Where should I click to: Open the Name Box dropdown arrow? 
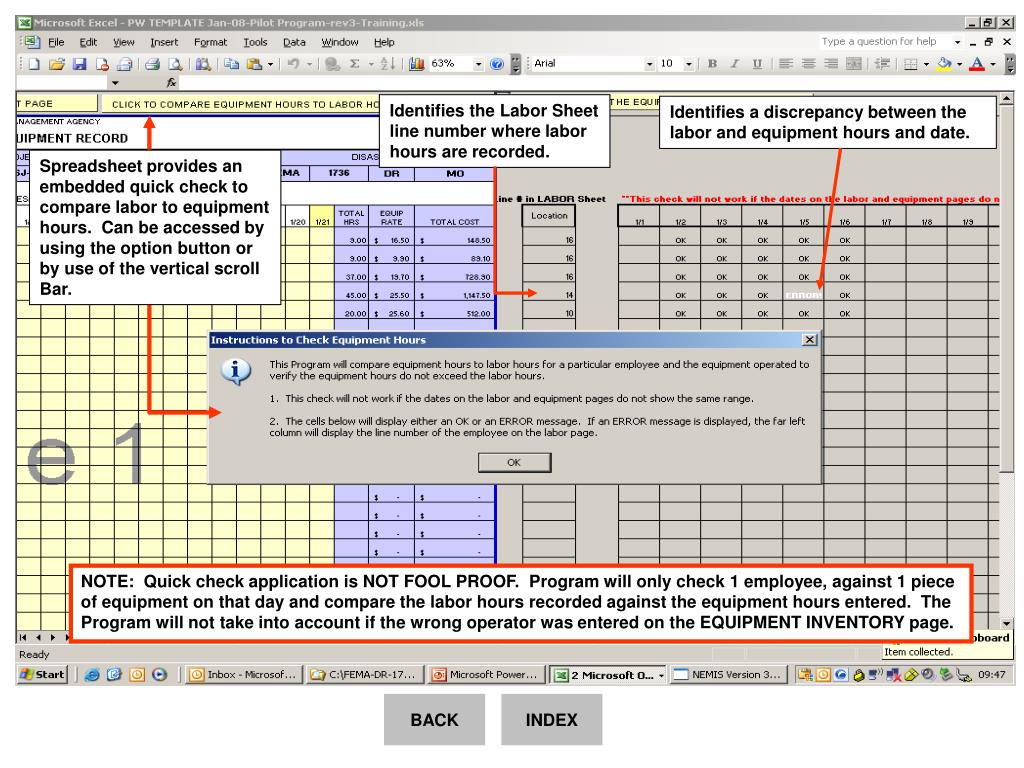point(115,83)
